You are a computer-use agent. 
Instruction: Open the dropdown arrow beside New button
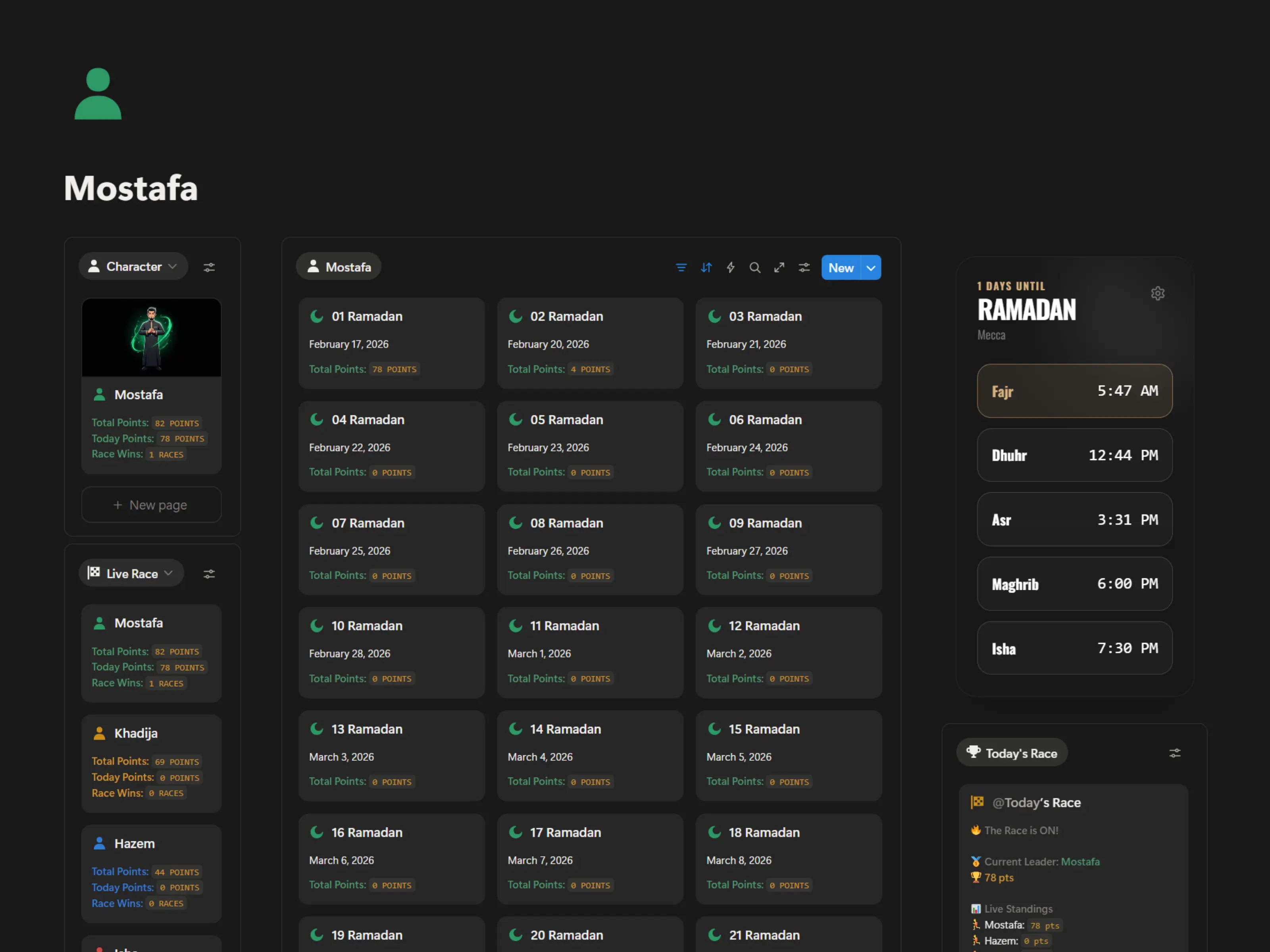coord(871,268)
